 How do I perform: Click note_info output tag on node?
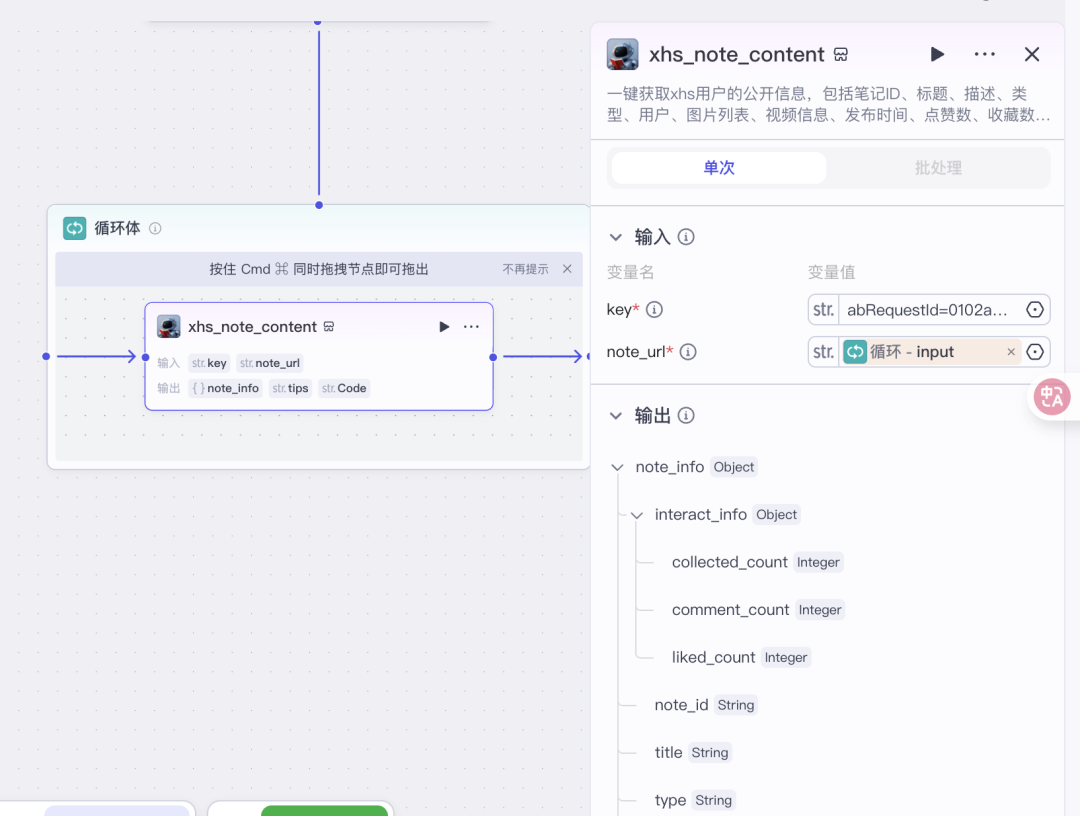coord(225,388)
